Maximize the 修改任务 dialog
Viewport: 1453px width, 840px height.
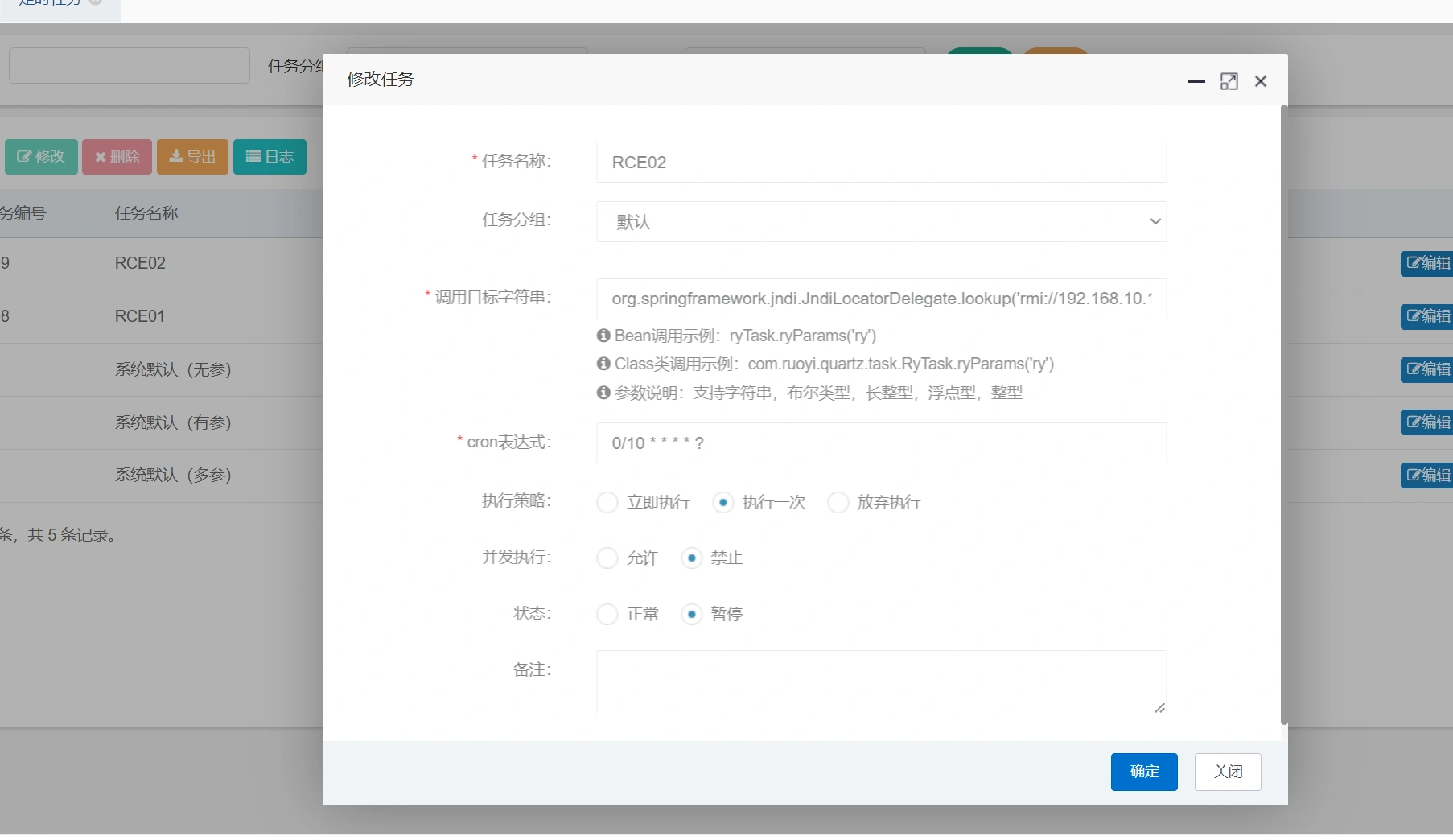tap(1229, 81)
